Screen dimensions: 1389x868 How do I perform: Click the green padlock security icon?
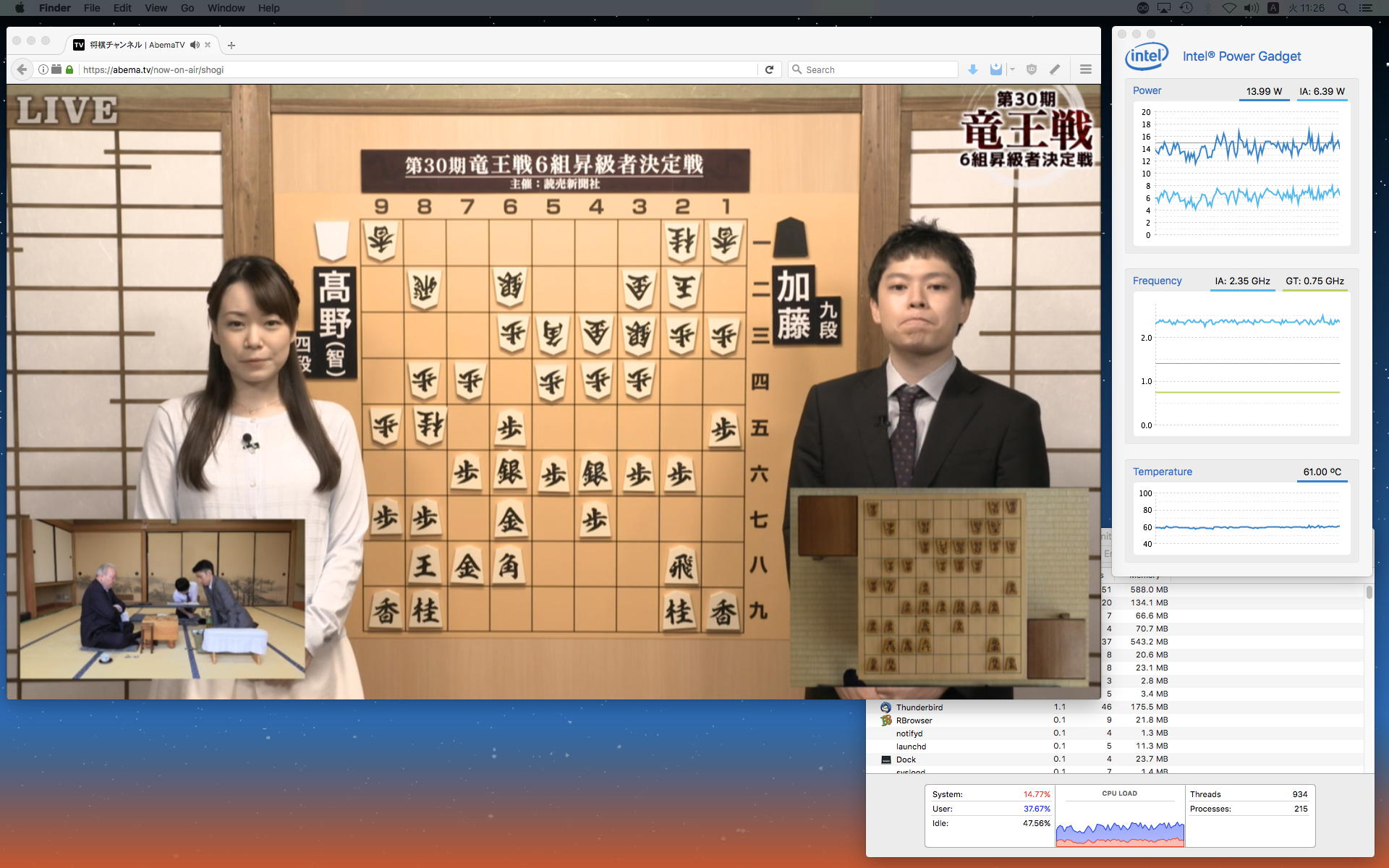(69, 69)
